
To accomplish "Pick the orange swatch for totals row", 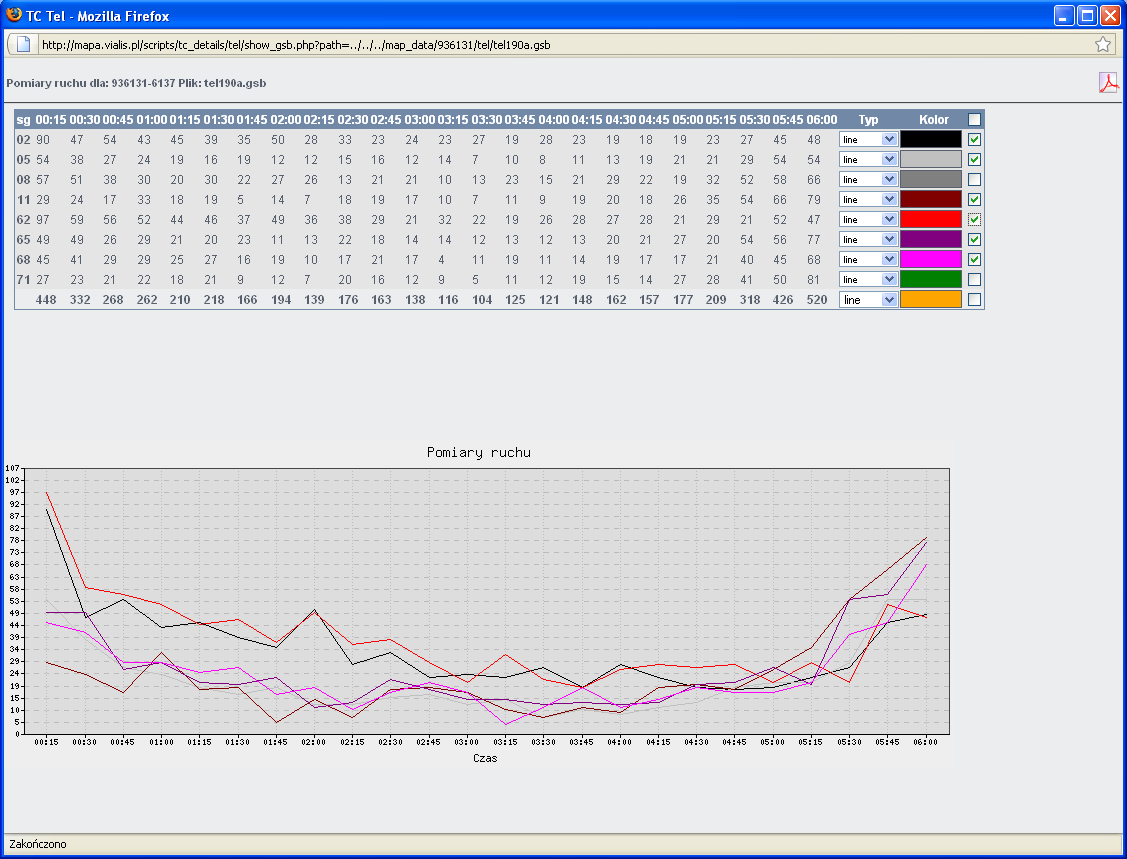I will pos(931,300).
